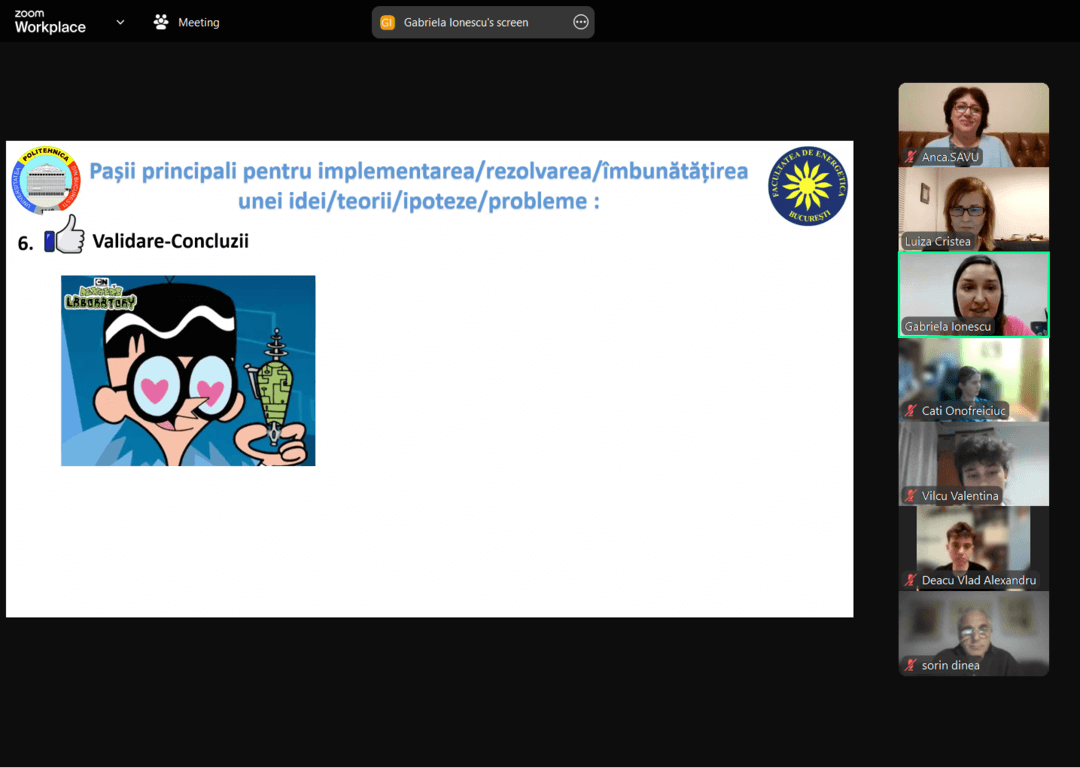The width and height of the screenshot is (1080, 768).
Task: Open more options ellipsis for shared screen
Action: 581,22
